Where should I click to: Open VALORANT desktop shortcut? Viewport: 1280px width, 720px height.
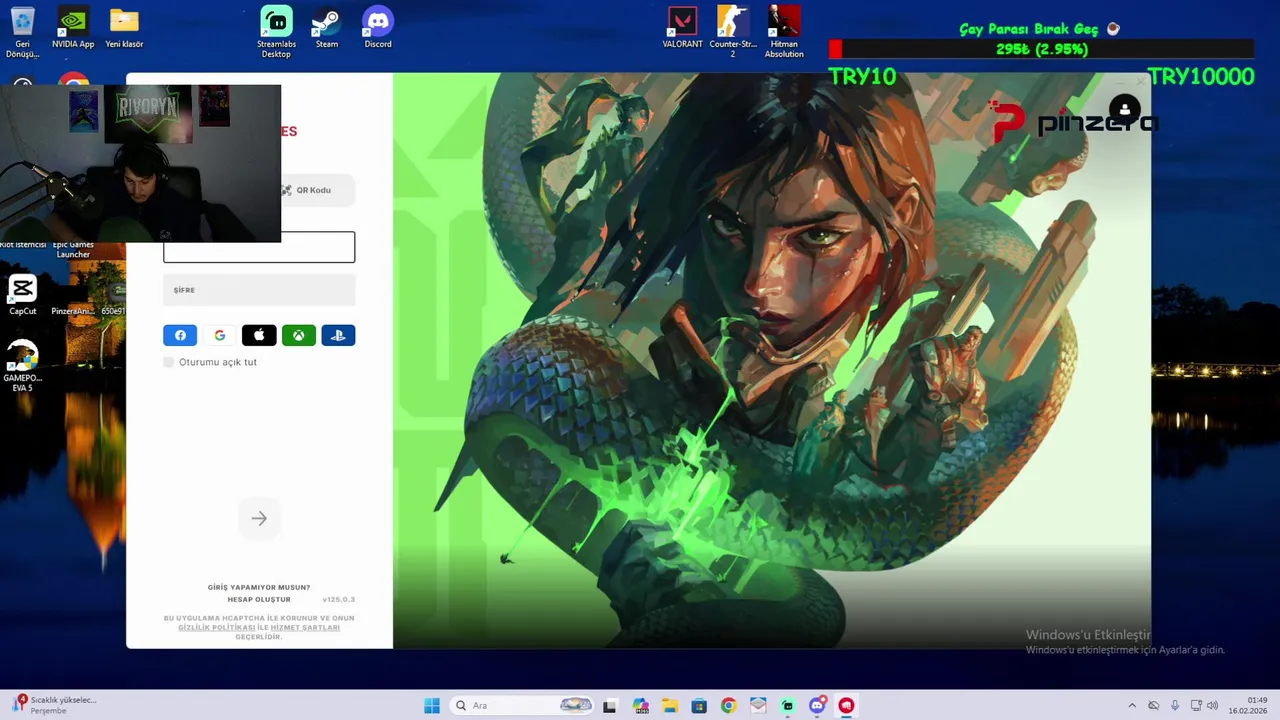point(682,29)
